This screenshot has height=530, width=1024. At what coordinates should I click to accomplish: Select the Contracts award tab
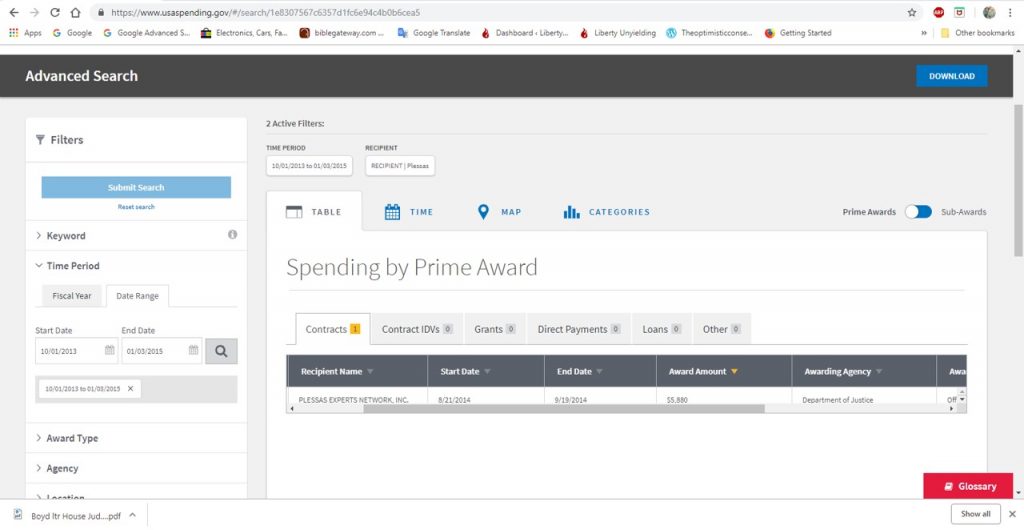point(333,329)
